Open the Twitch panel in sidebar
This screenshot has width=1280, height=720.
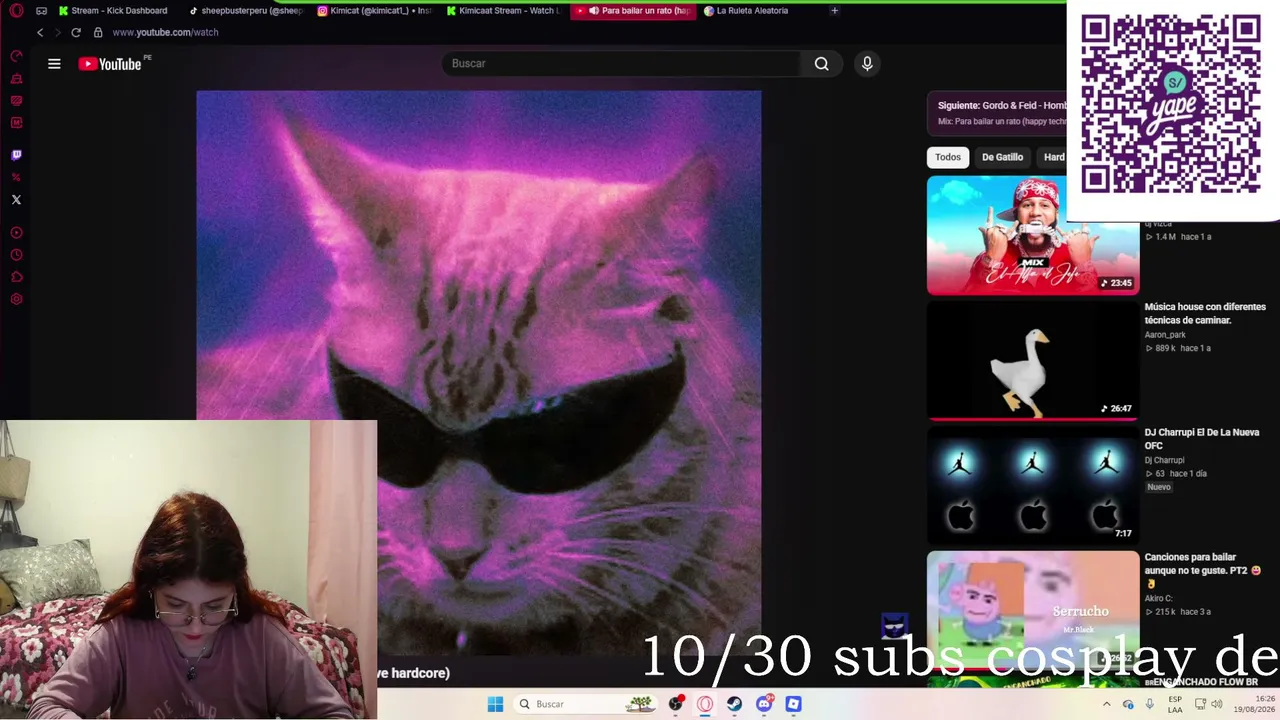(16, 155)
